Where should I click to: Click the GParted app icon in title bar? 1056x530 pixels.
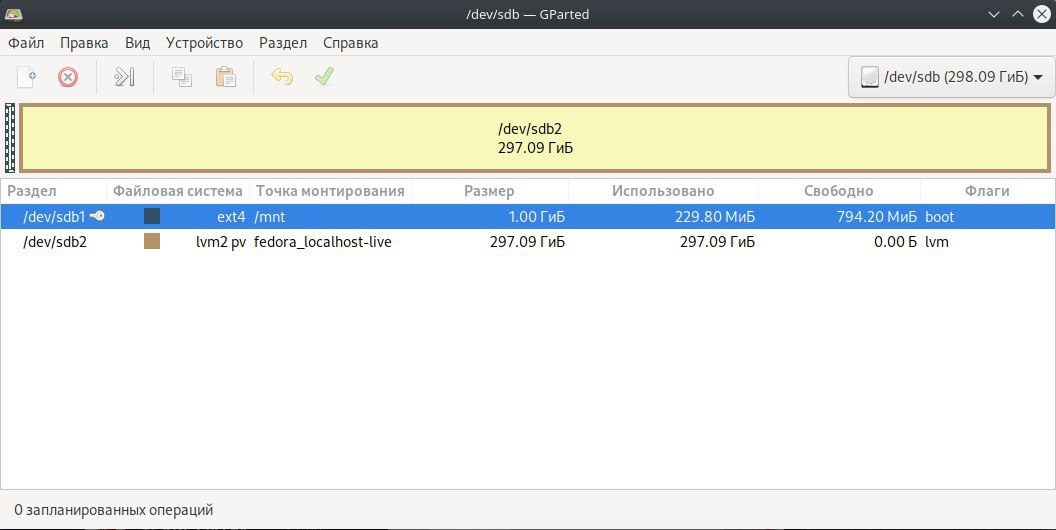[13, 14]
